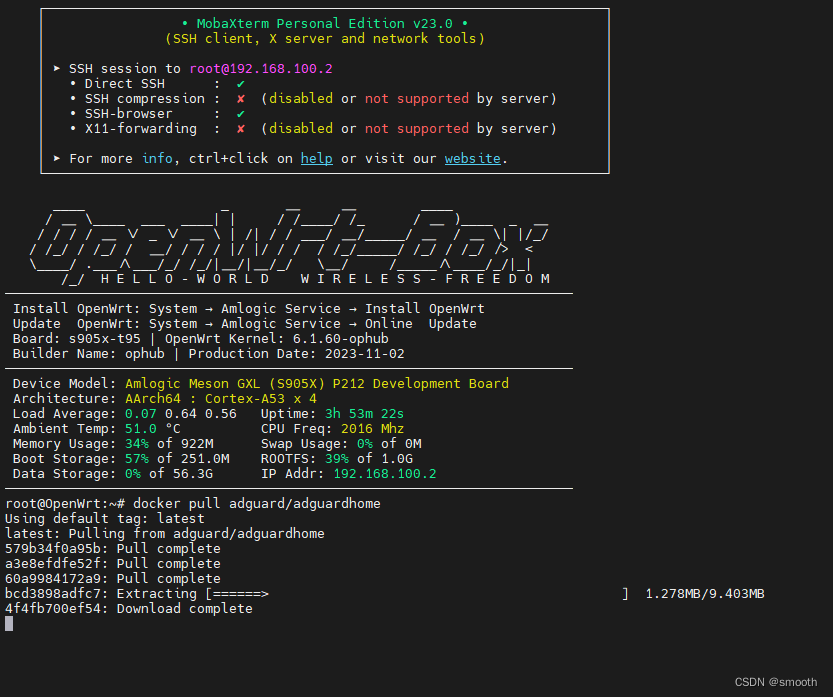This screenshot has width=833, height=697.
Task: Click the uptime value '3h 53m 22s'
Action: (x=364, y=413)
